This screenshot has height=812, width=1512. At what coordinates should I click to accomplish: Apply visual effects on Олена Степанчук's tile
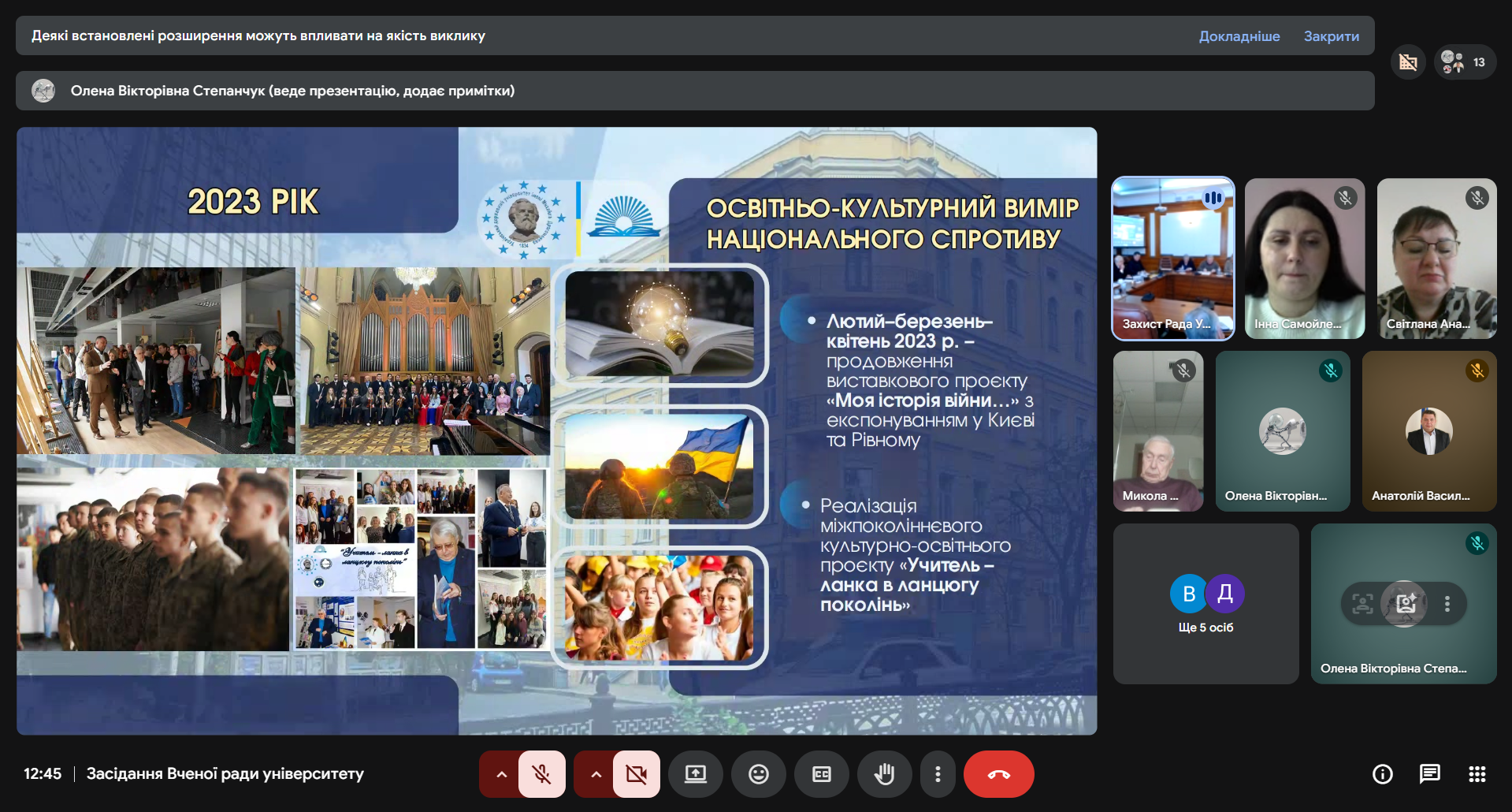(x=1405, y=604)
